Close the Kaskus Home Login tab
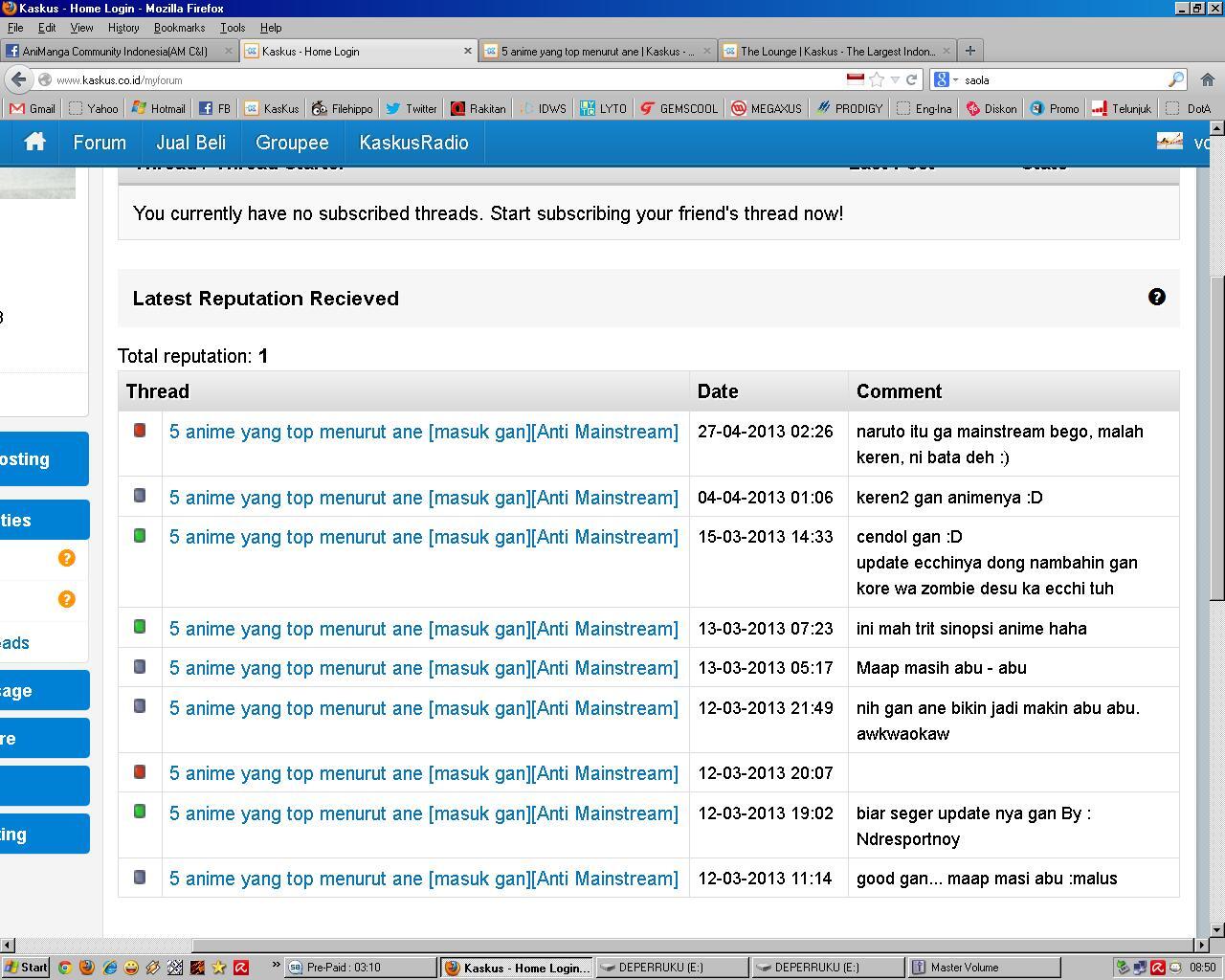The image size is (1225, 980). tap(468, 51)
